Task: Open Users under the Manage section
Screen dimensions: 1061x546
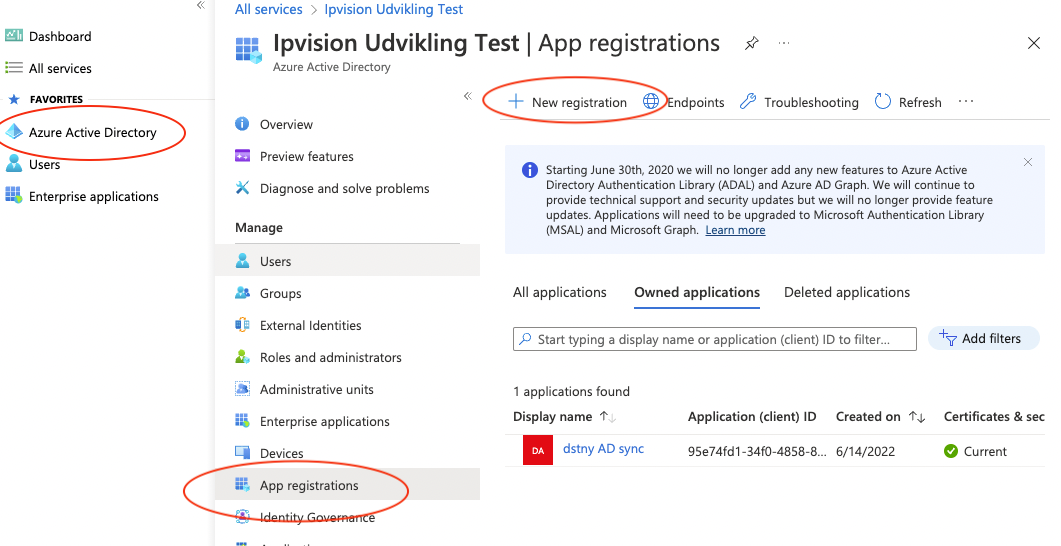Action: [347, 261]
